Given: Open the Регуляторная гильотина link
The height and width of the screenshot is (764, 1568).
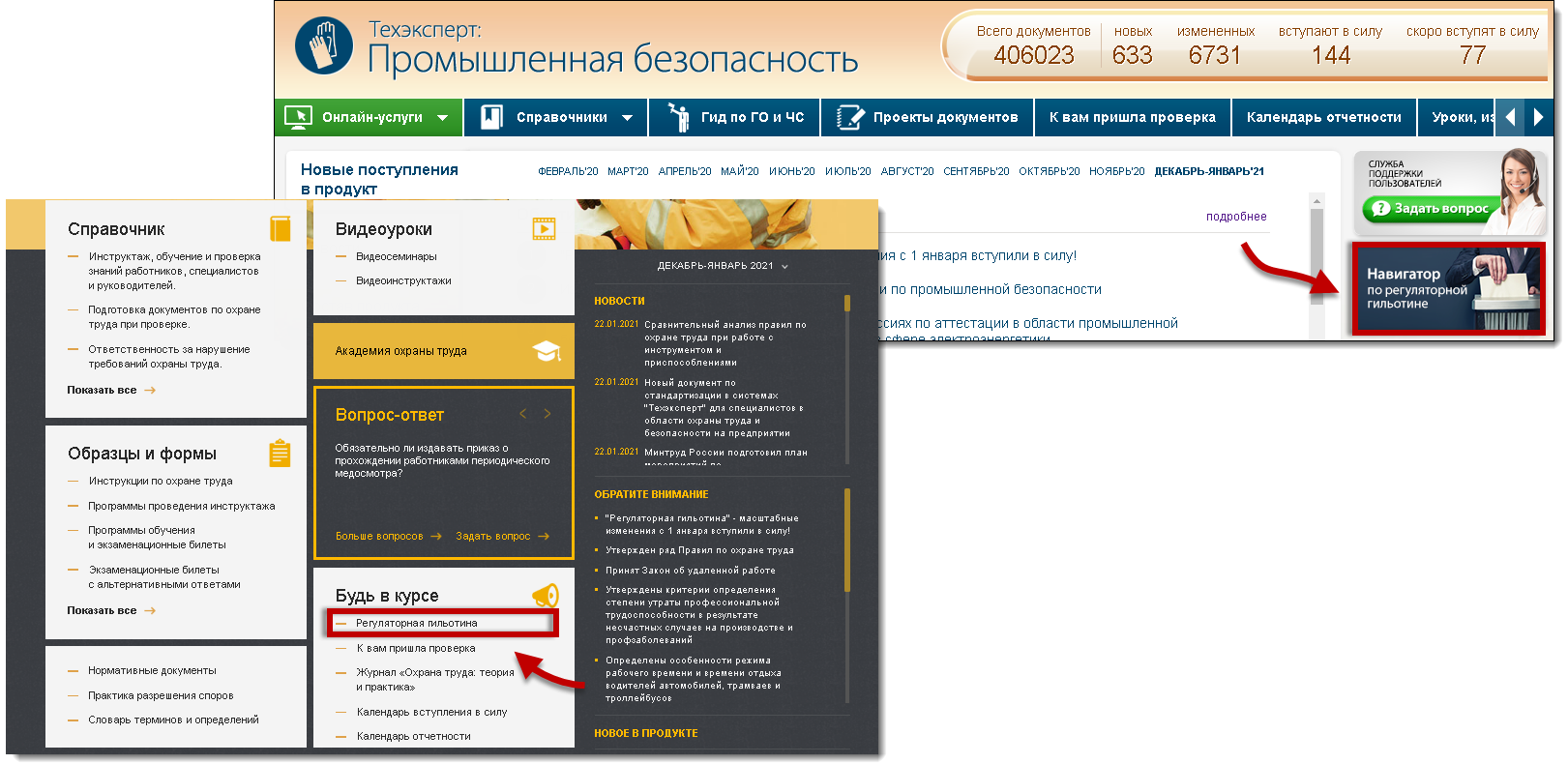Looking at the screenshot, I should (x=416, y=624).
